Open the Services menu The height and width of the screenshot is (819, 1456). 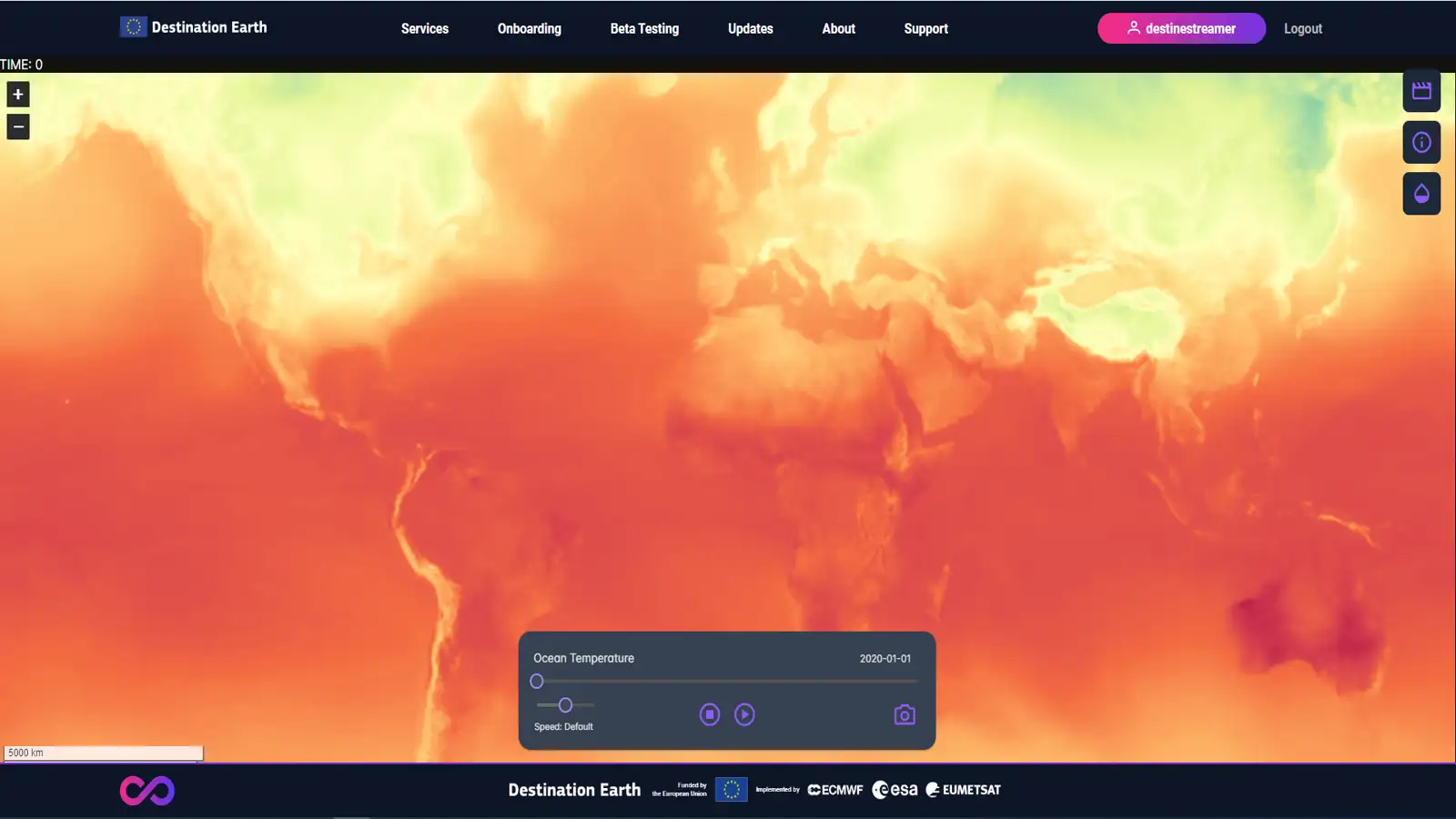click(425, 29)
